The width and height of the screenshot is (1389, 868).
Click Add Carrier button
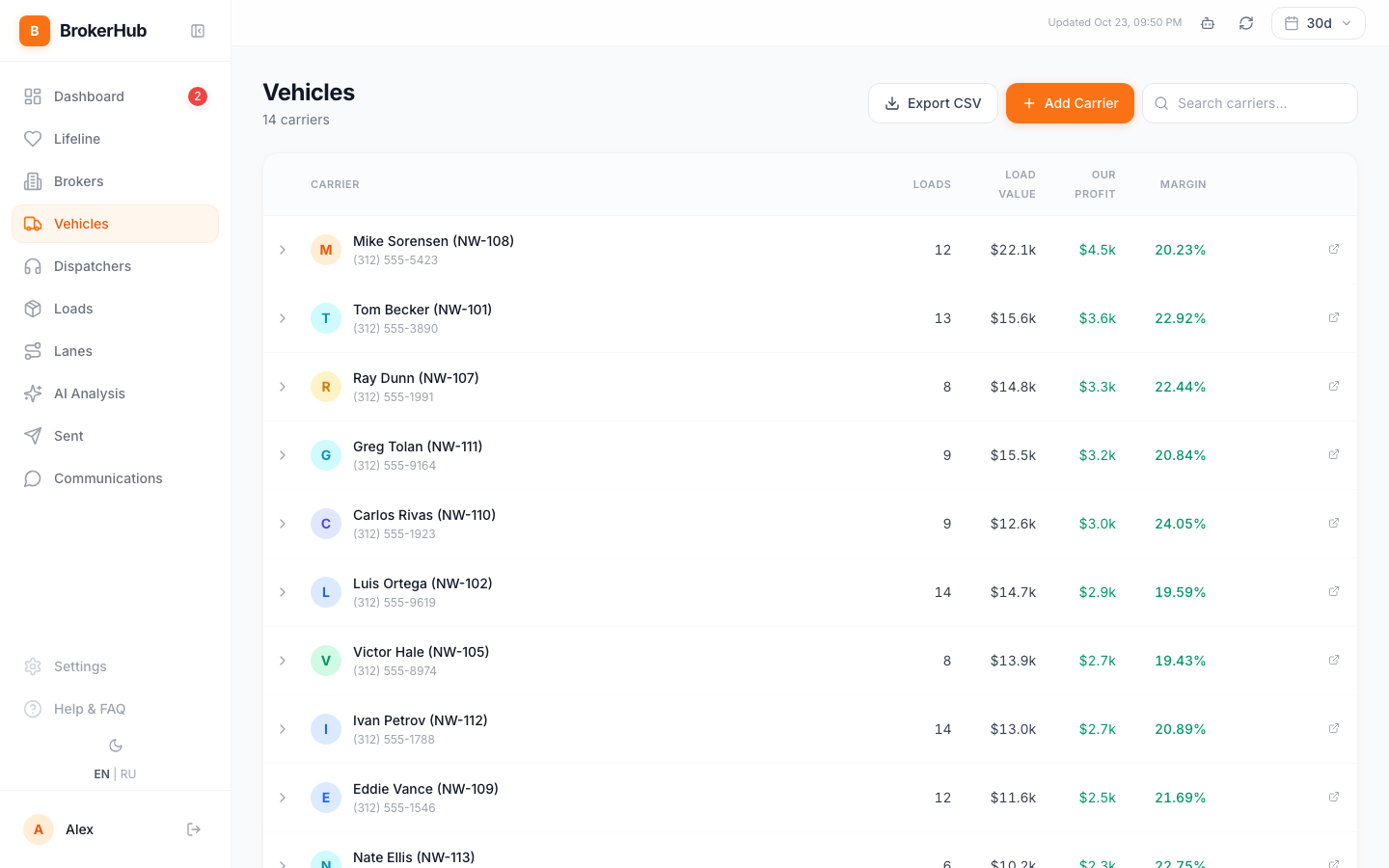pyautogui.click(x=1070, y=103)
